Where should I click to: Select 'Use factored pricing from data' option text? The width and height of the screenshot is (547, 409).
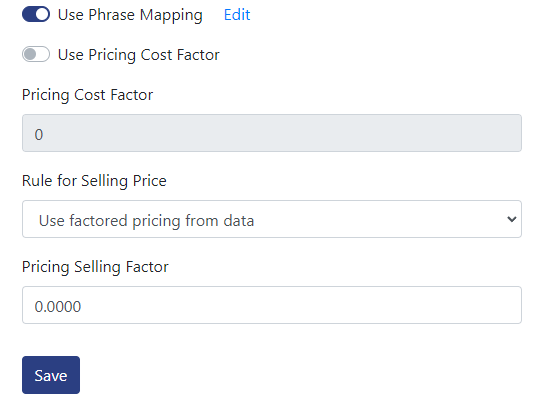(146, 221)
